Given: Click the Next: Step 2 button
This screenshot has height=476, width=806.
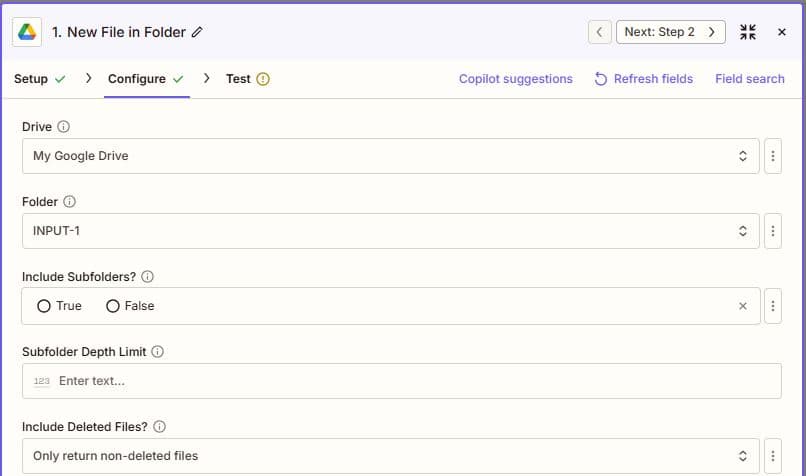Looking at the screenshot, I should click(x=670, y=32).
